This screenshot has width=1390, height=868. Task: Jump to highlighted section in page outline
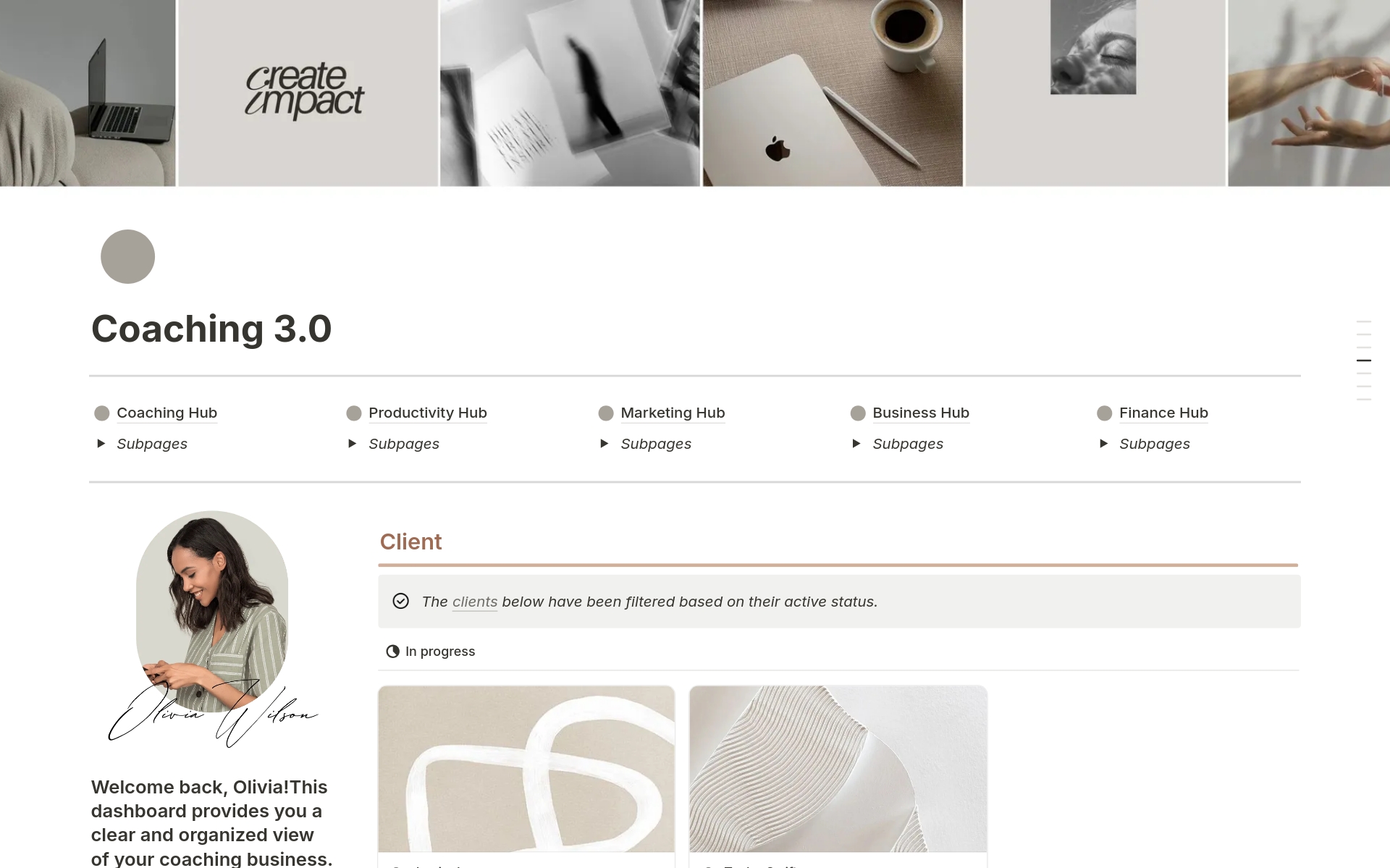coord(1364,361)
